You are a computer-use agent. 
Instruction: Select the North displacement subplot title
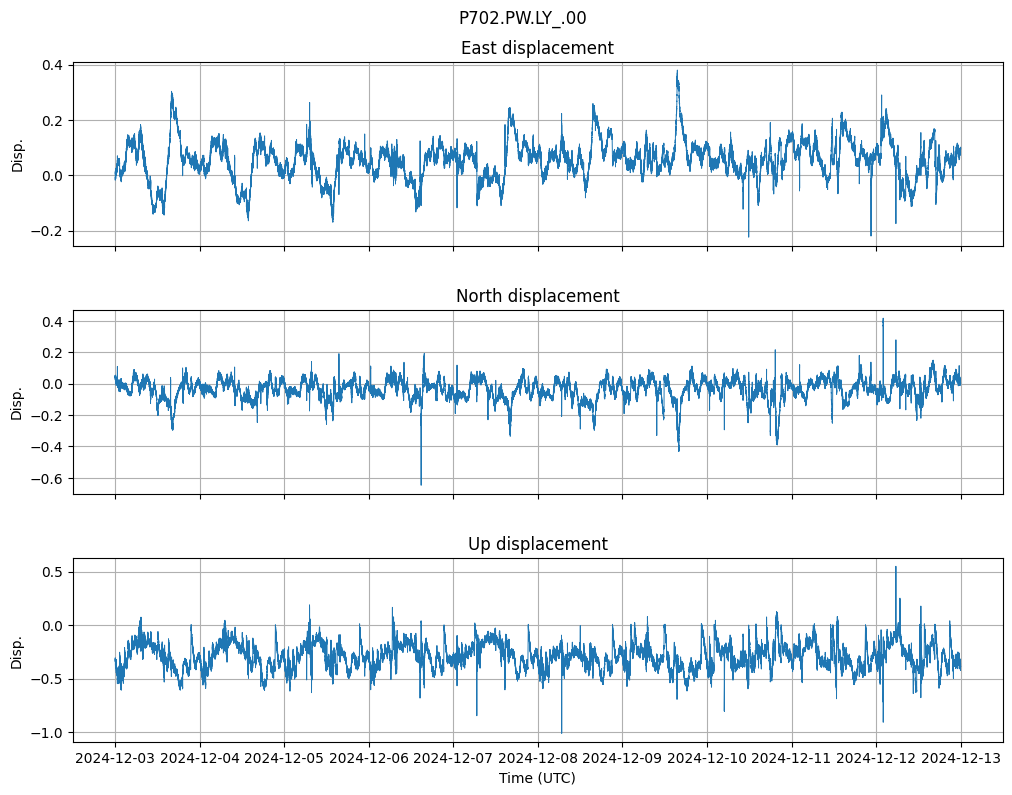tap(537, 296)
